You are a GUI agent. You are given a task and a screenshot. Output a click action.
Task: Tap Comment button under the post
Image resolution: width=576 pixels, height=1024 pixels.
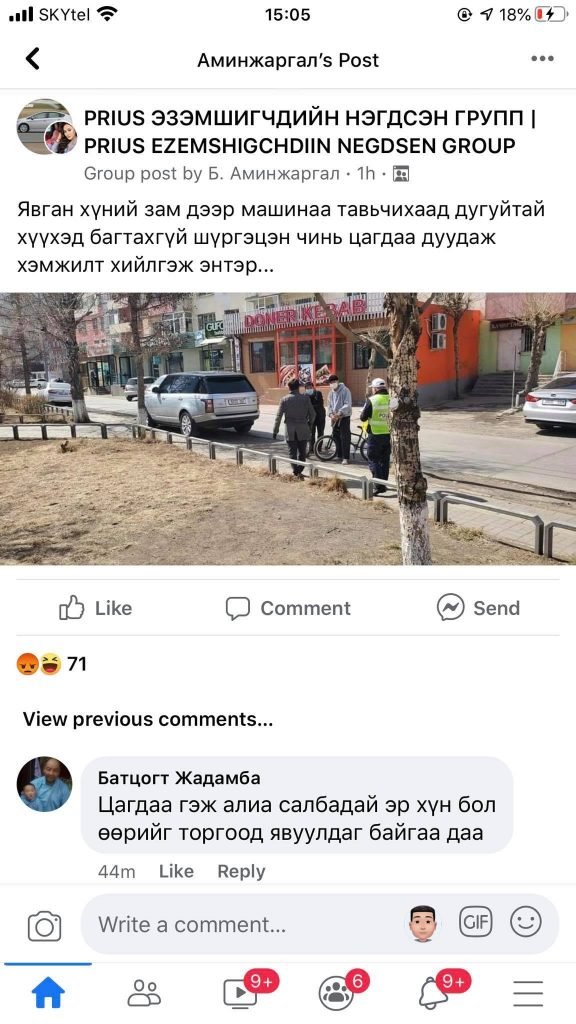(288, 608)
